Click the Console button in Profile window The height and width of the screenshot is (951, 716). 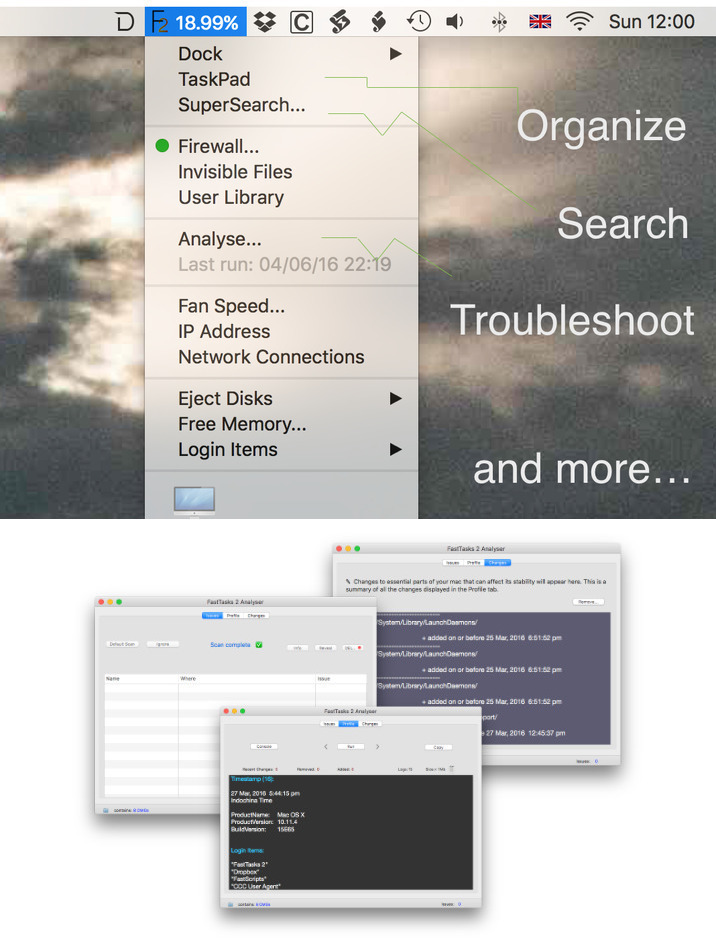[x=264, y=747]
